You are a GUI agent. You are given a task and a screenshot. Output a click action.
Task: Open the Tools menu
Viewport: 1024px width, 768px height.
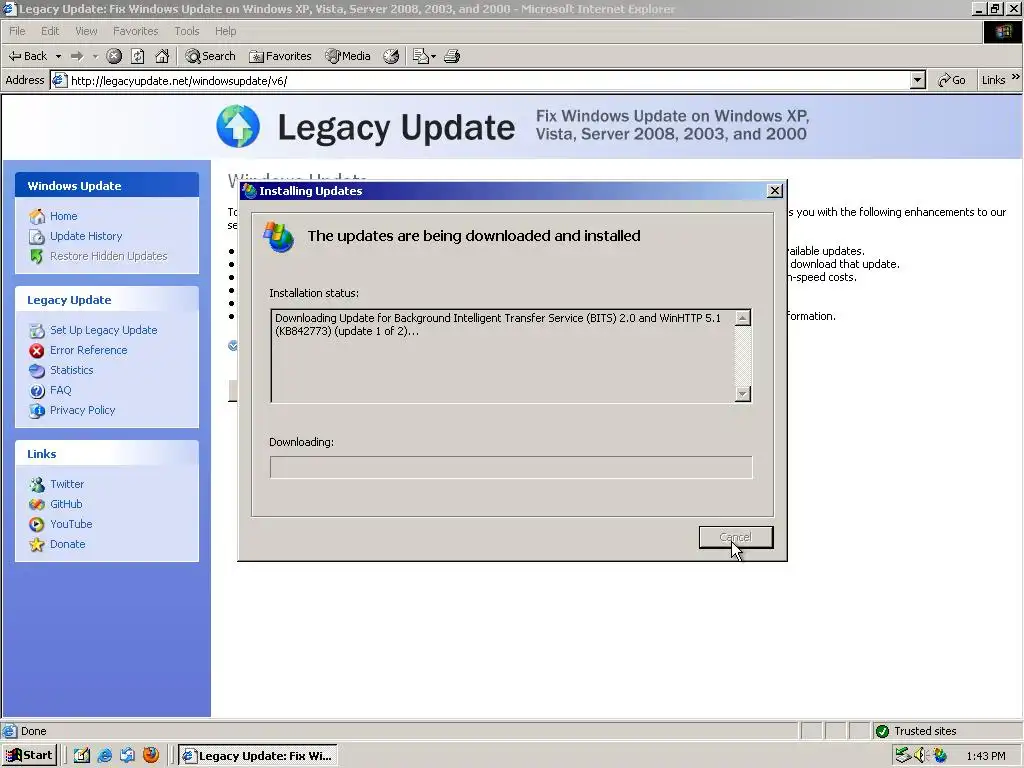point(187,31)
